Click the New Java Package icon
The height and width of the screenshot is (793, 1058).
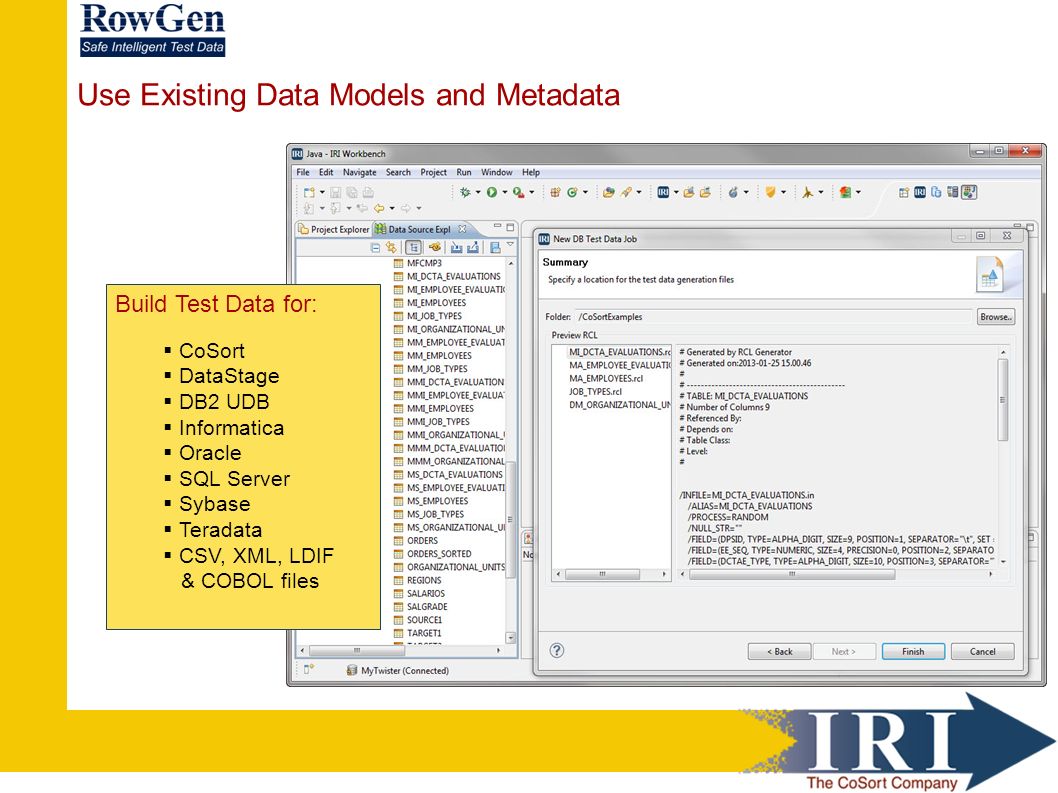click(x=555, y=192)
